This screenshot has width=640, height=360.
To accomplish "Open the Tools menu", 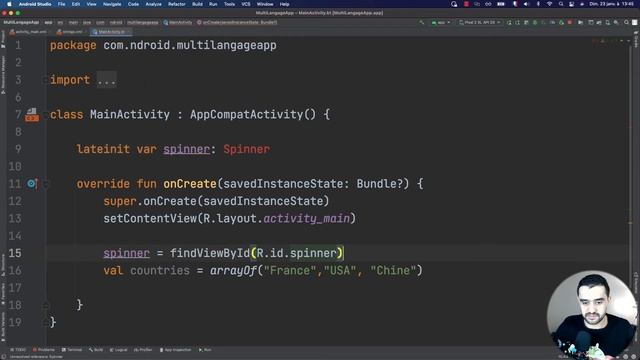I will click(x=229, y=4).
